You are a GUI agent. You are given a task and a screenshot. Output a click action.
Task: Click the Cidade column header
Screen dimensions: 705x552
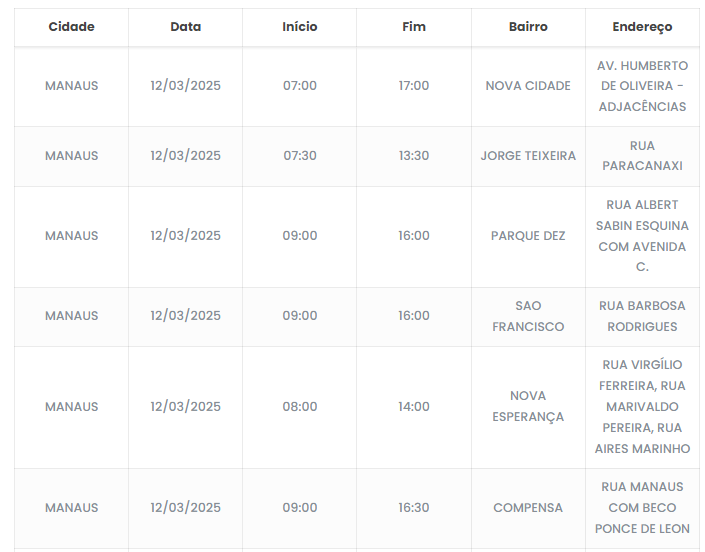(x=71, y=27)
